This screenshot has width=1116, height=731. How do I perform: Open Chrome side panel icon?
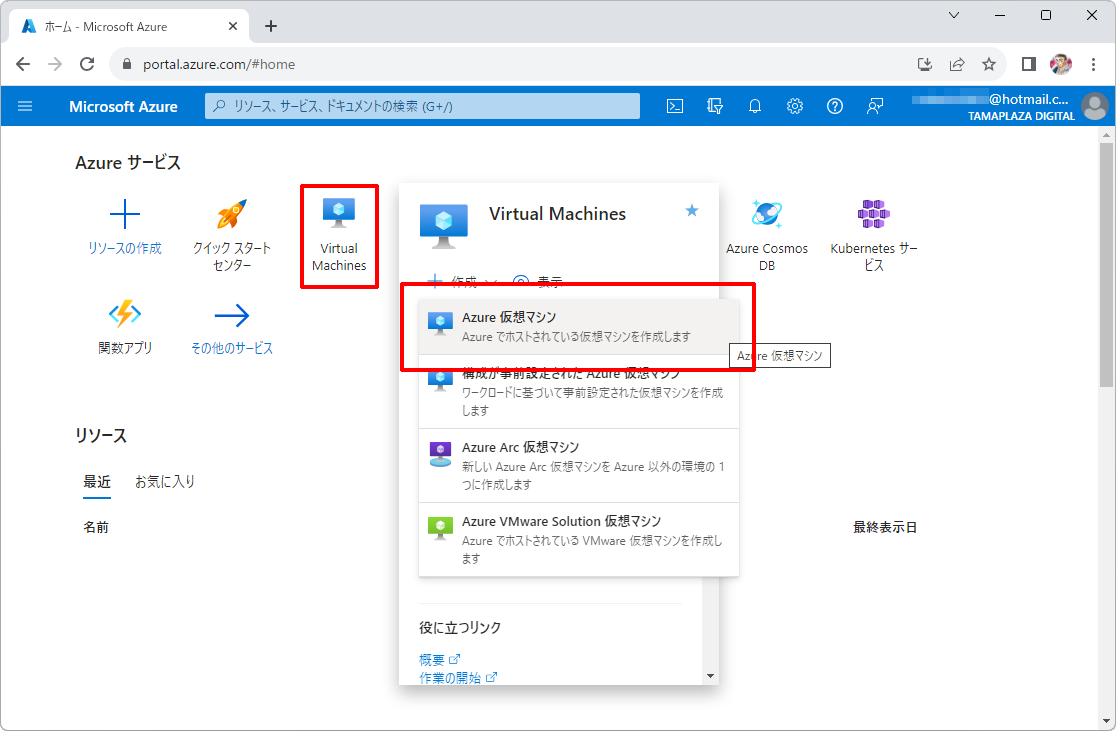pos(1028,64)
